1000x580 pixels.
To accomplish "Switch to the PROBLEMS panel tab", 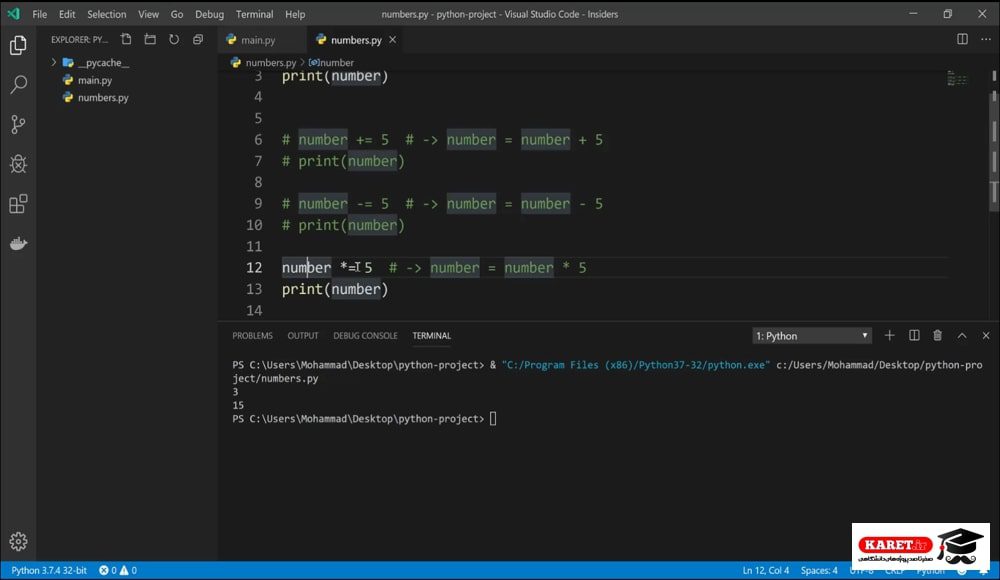I will (253, 336).
